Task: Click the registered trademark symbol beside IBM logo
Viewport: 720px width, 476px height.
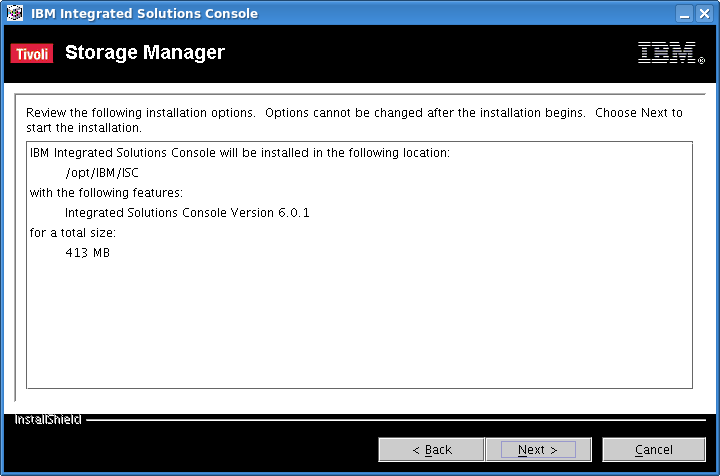Action: click(x=701, y=60)
